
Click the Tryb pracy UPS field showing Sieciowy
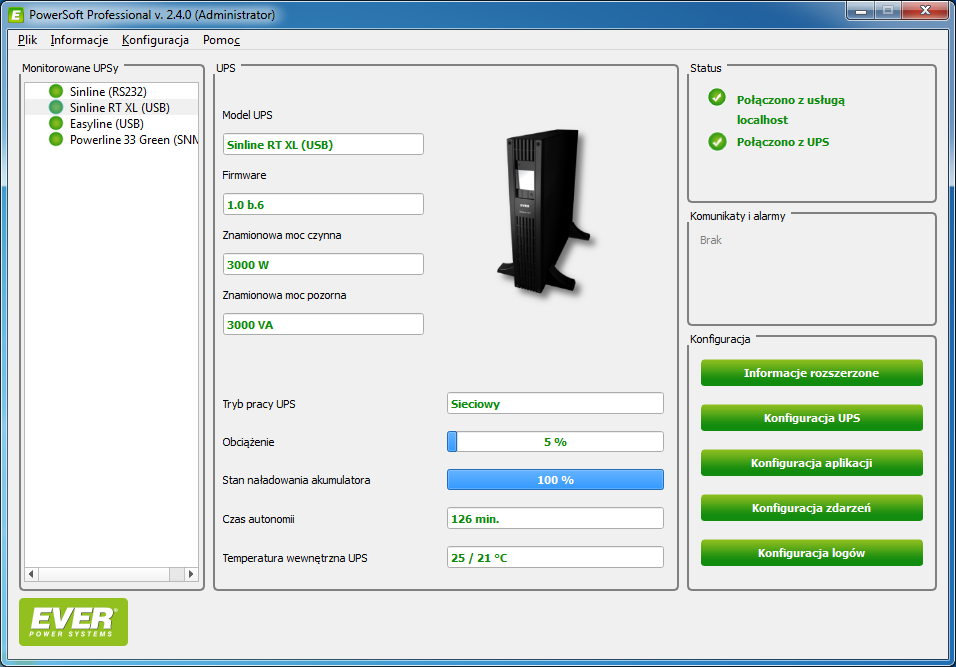point(555,404)
